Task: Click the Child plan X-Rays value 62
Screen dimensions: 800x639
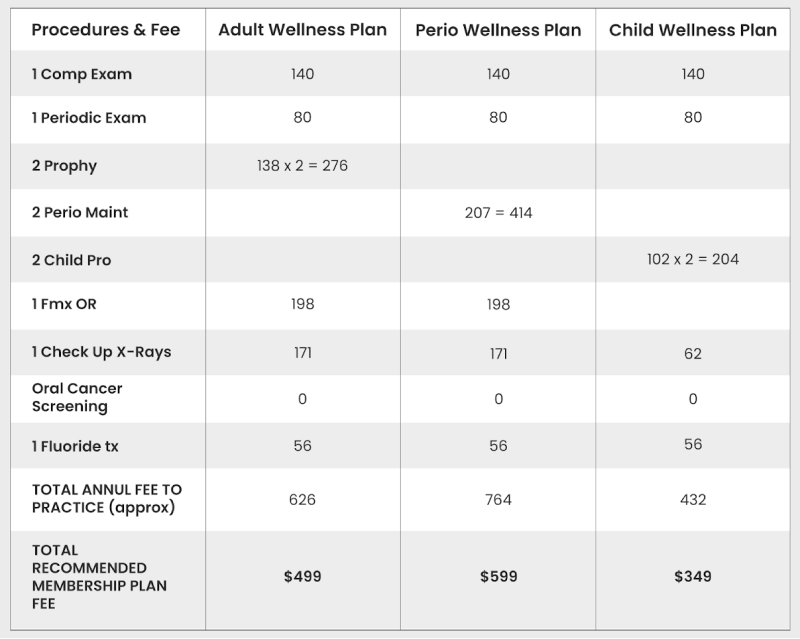Action: coord(693,353)
